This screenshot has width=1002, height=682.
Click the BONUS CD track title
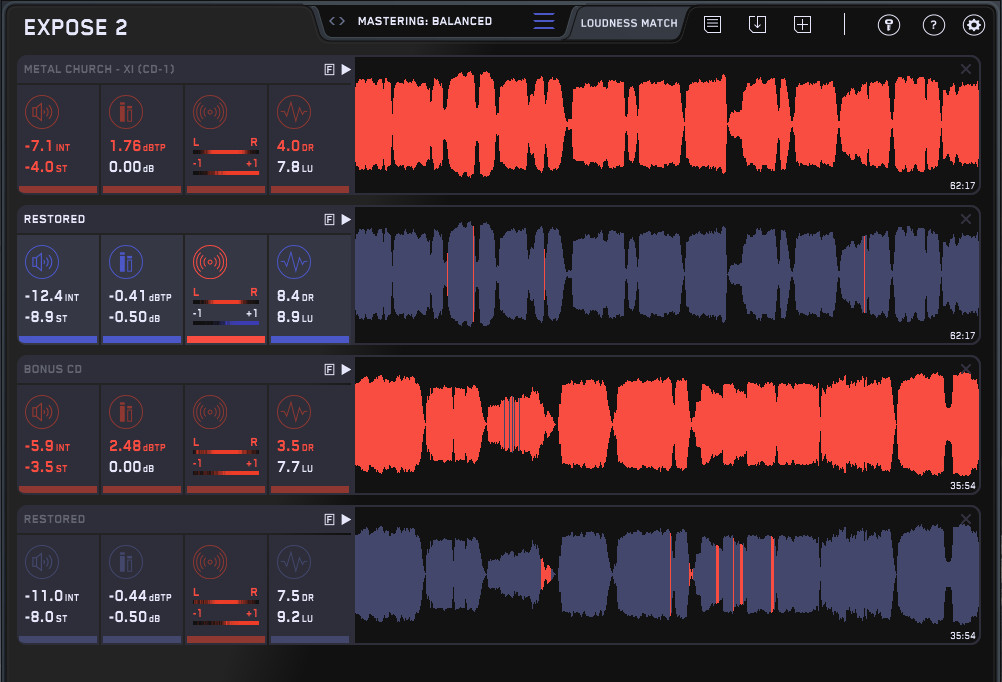coord(52,369)
